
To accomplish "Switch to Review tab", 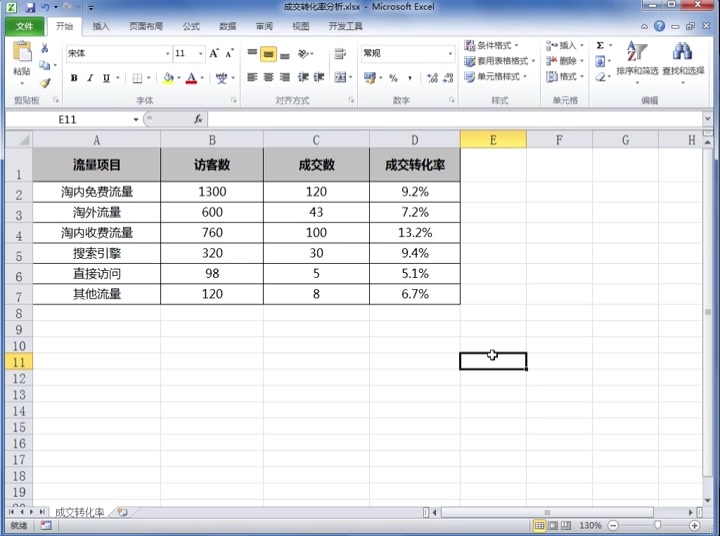I will [x=264, y=26].
